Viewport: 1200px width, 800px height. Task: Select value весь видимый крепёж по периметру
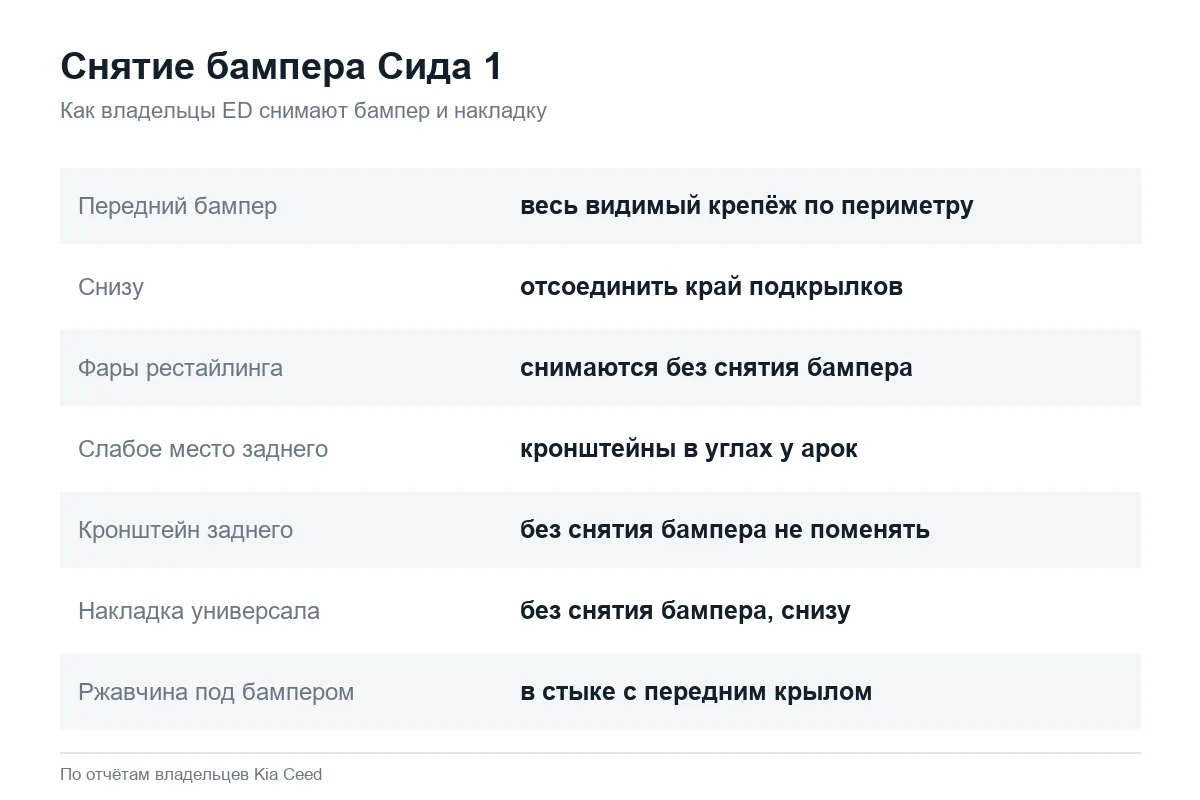pyautogui.click(x=746, y=206)
